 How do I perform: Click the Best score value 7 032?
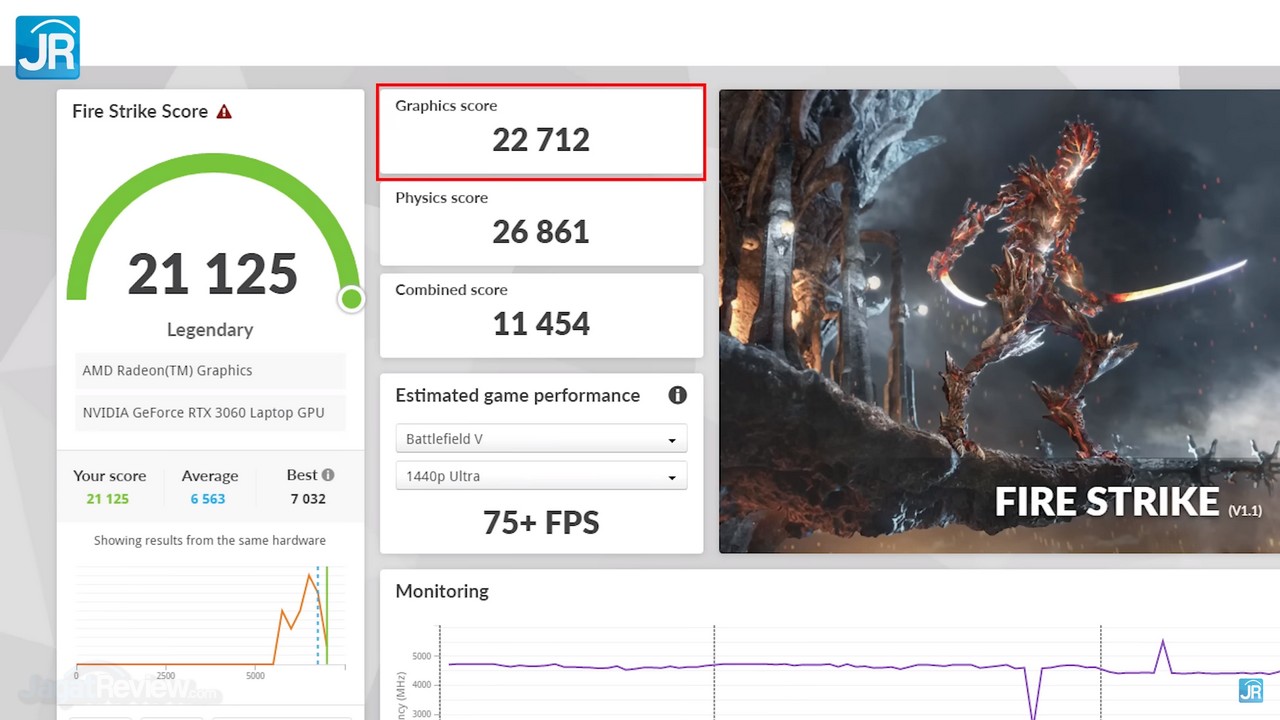click(308, 499)
